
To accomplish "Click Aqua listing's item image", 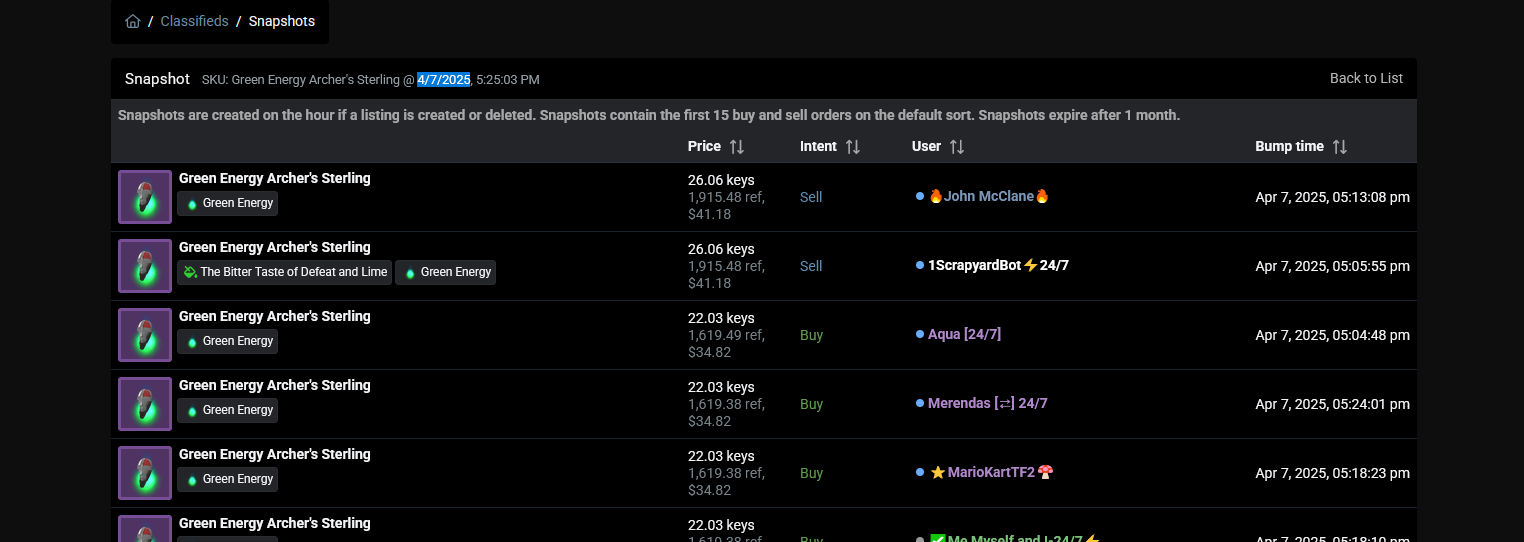I will tap(145, 335).
